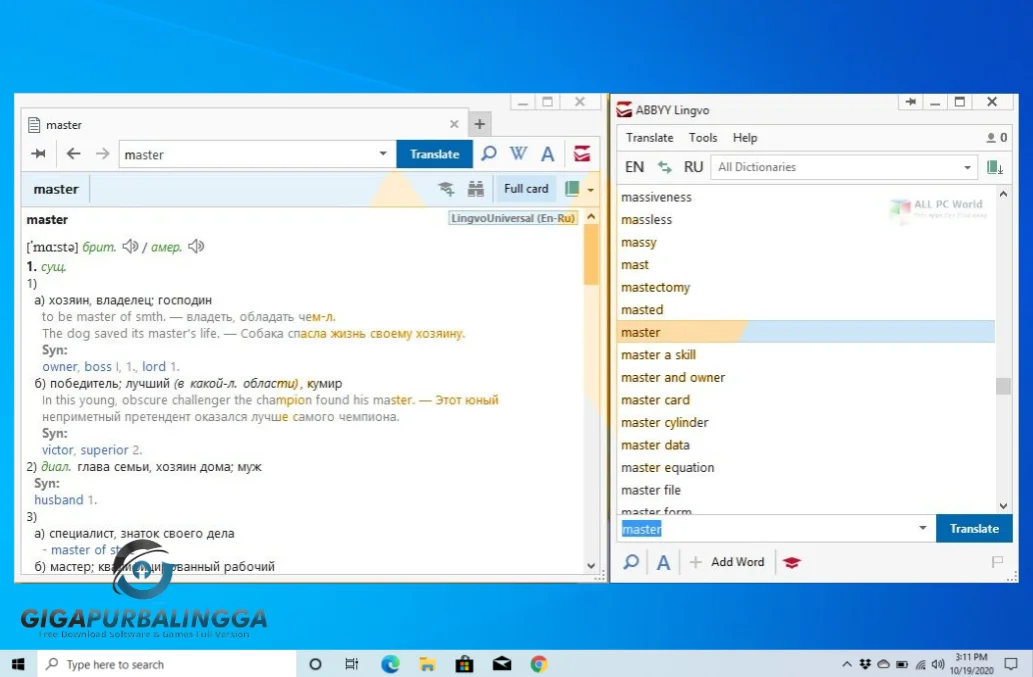The image size is (1033, 677).
Task: Expand dropdown arrow beside green book icon
Action: pyautogui.click(x=590, y=190)
